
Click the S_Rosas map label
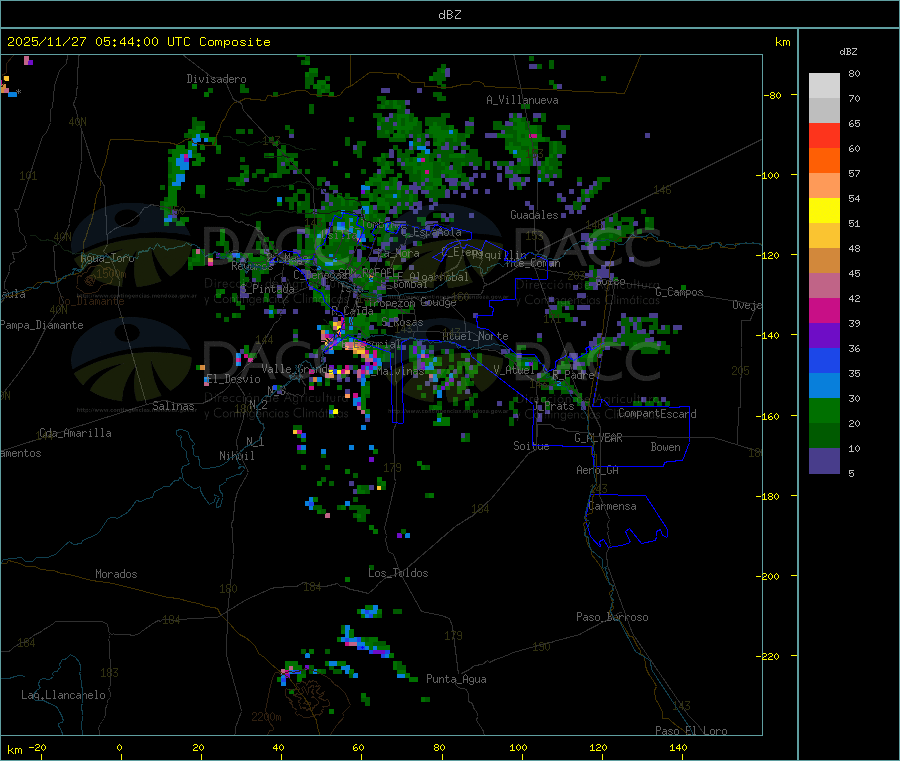402,323
